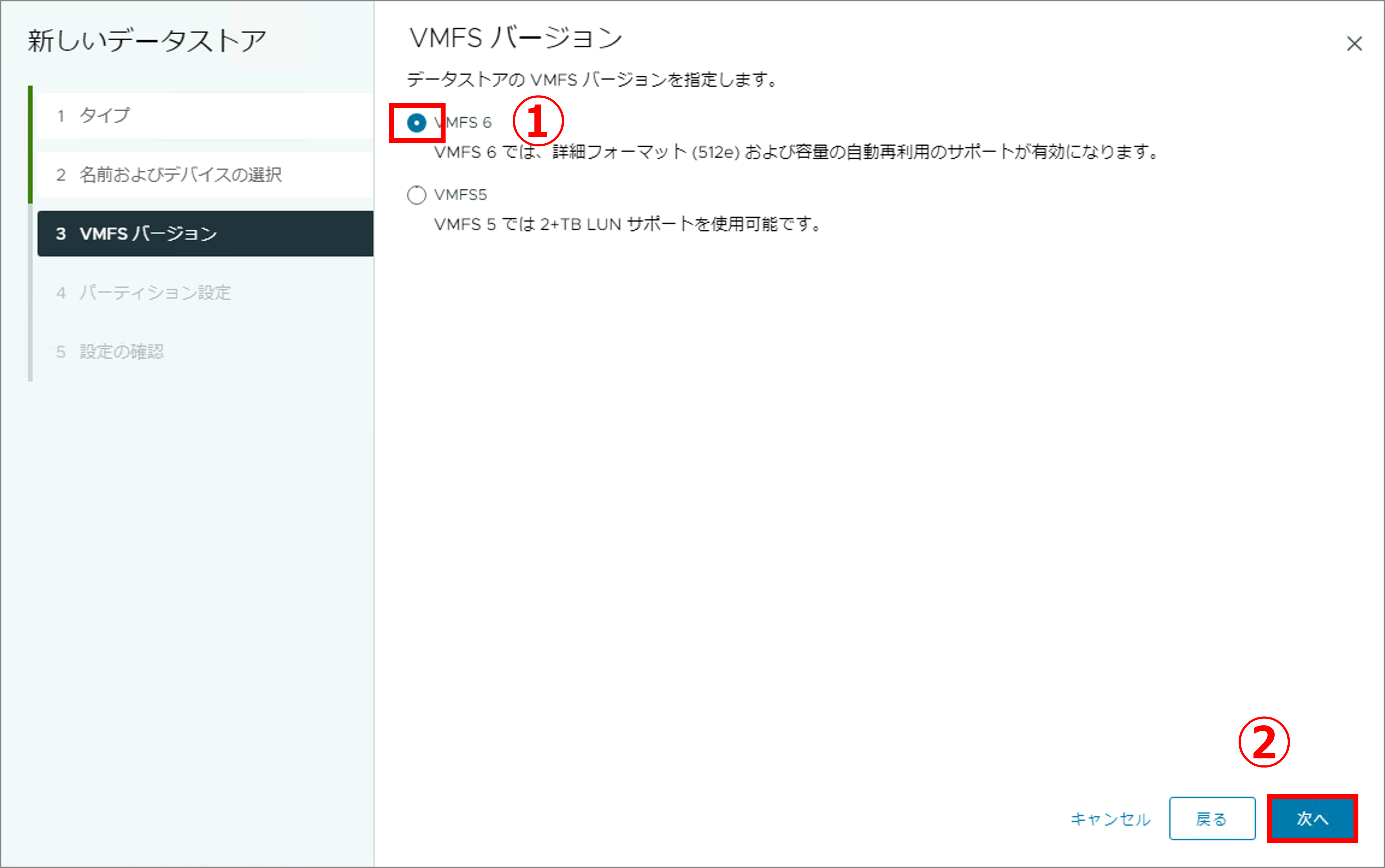This screenshot has width=1385, height=868.
Task: Click the 戻る (Back) button
Action: [1212, 818]
